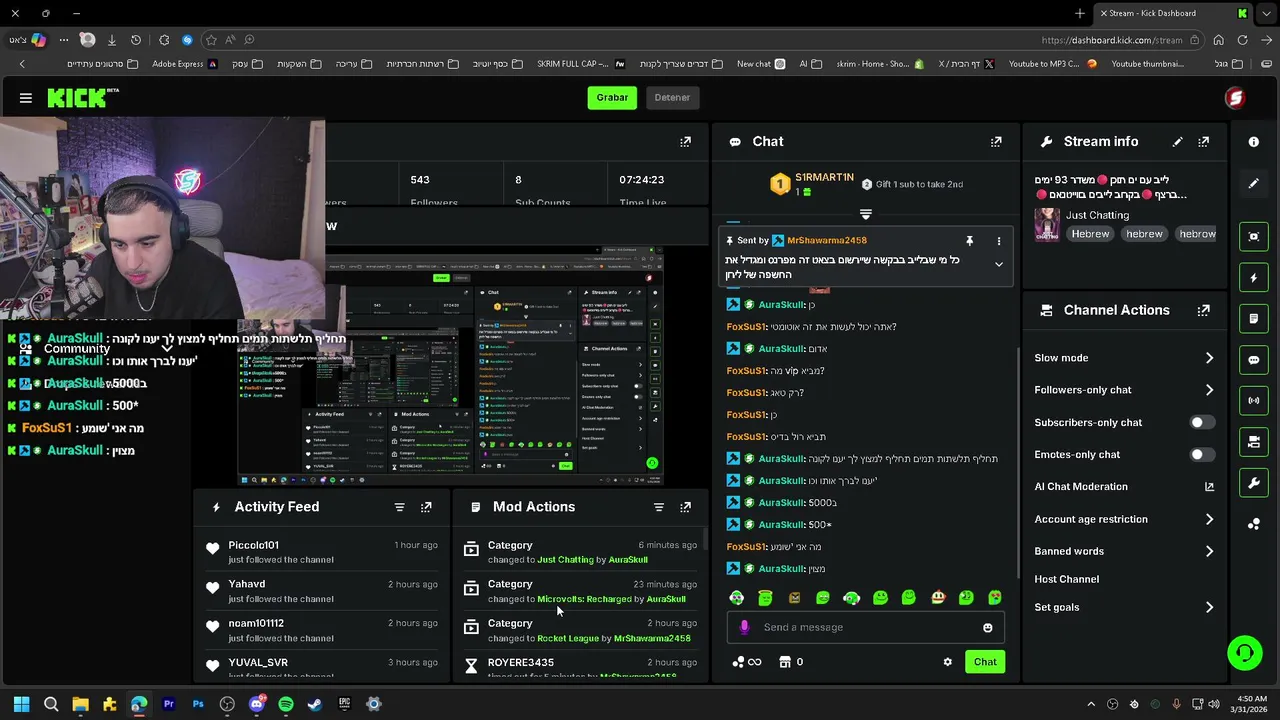Edit stream info with the pencil icon
The image size is (1280, 720).
coord(1177,142)
